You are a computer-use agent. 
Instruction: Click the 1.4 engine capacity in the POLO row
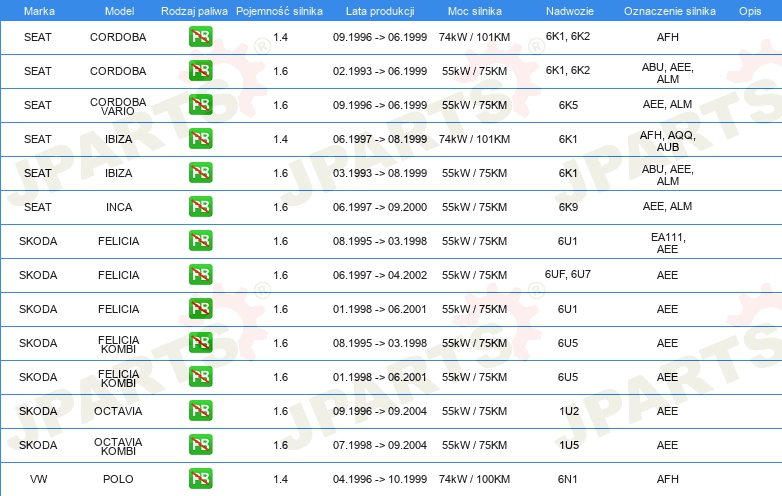click(x=280, y=479)
